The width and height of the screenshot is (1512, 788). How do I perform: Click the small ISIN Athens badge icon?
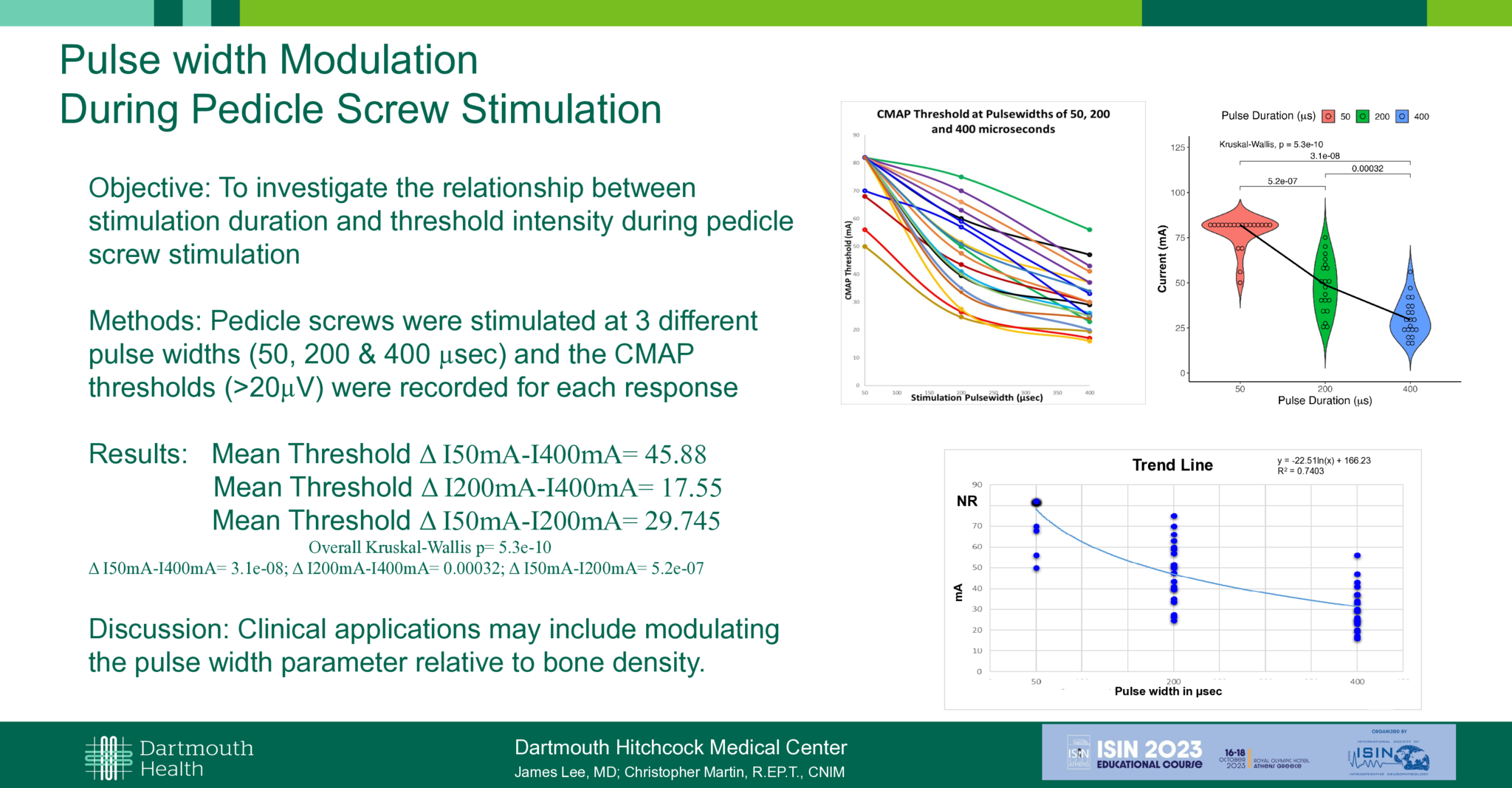[1079, 753]
